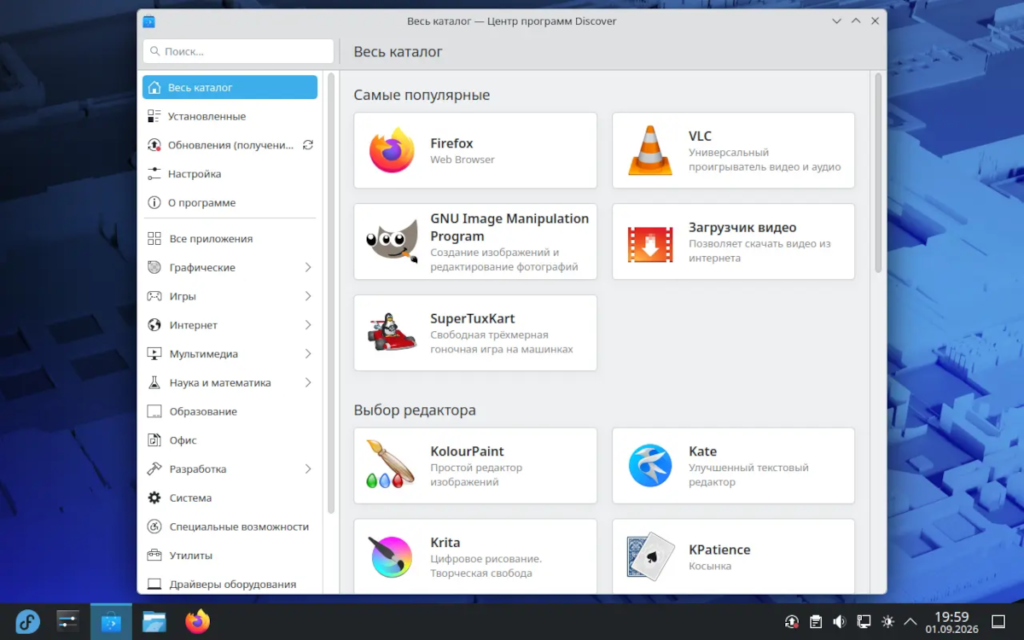Screen dimensions: 1024x640
Task: Click the Система gear icon
Action: click(154, 498)
